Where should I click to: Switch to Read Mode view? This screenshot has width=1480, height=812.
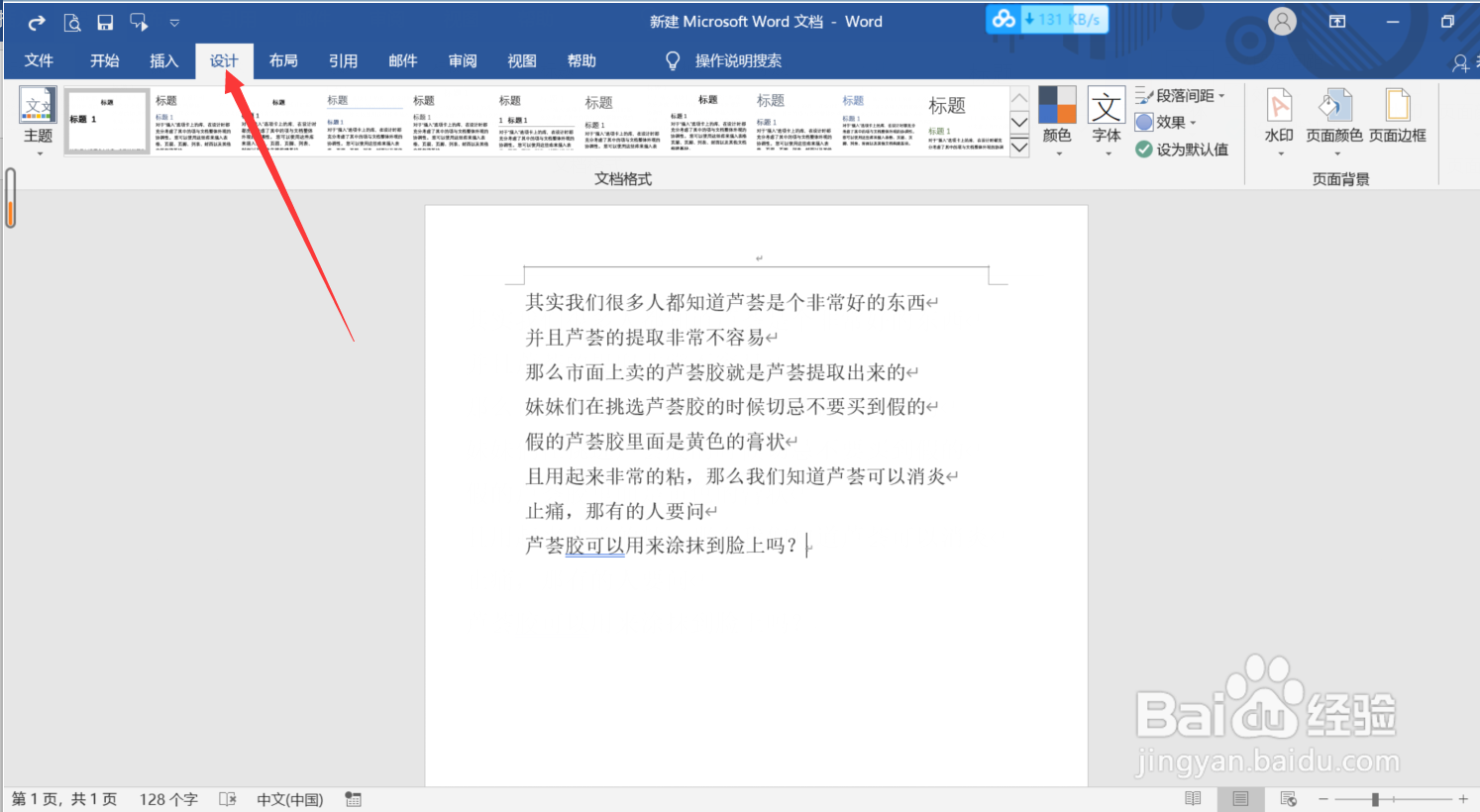pos(1192,798)
